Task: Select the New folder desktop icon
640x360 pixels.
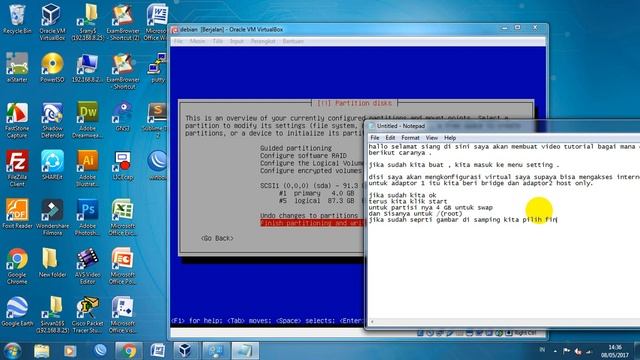Action: tap(52, 262)
